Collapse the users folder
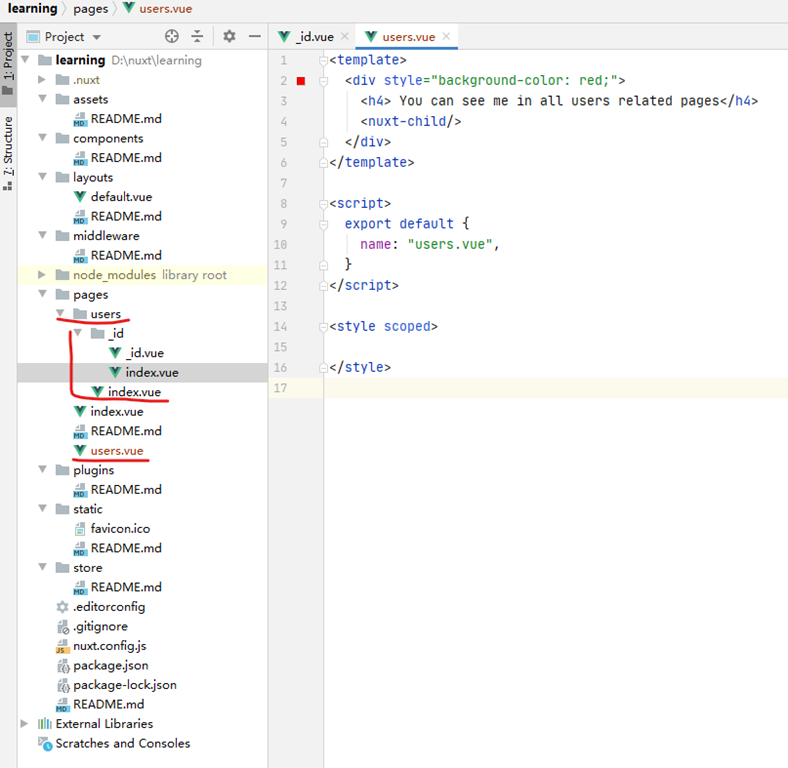The height and width of the screenshot is (768, 788). [60, 314]
